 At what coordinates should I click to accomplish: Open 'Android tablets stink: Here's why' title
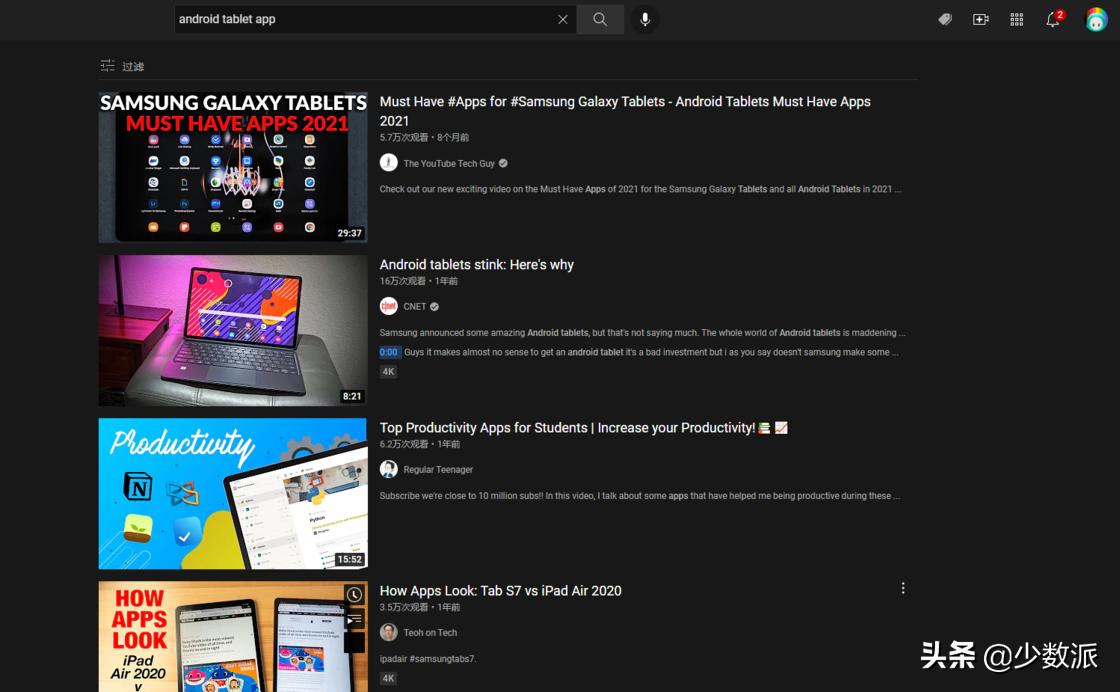(476, 265)
